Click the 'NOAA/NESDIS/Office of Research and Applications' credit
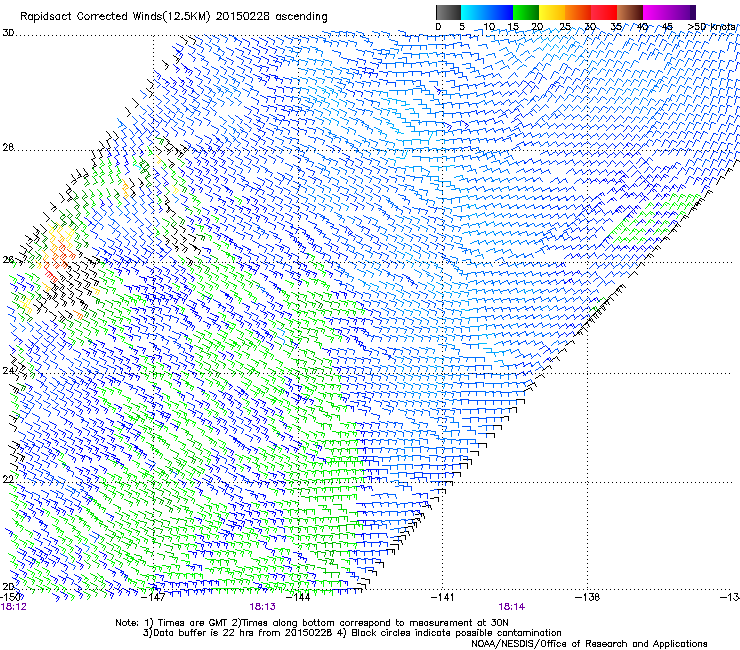Screen dimensions: 740x650 click(x=589, y=644)
